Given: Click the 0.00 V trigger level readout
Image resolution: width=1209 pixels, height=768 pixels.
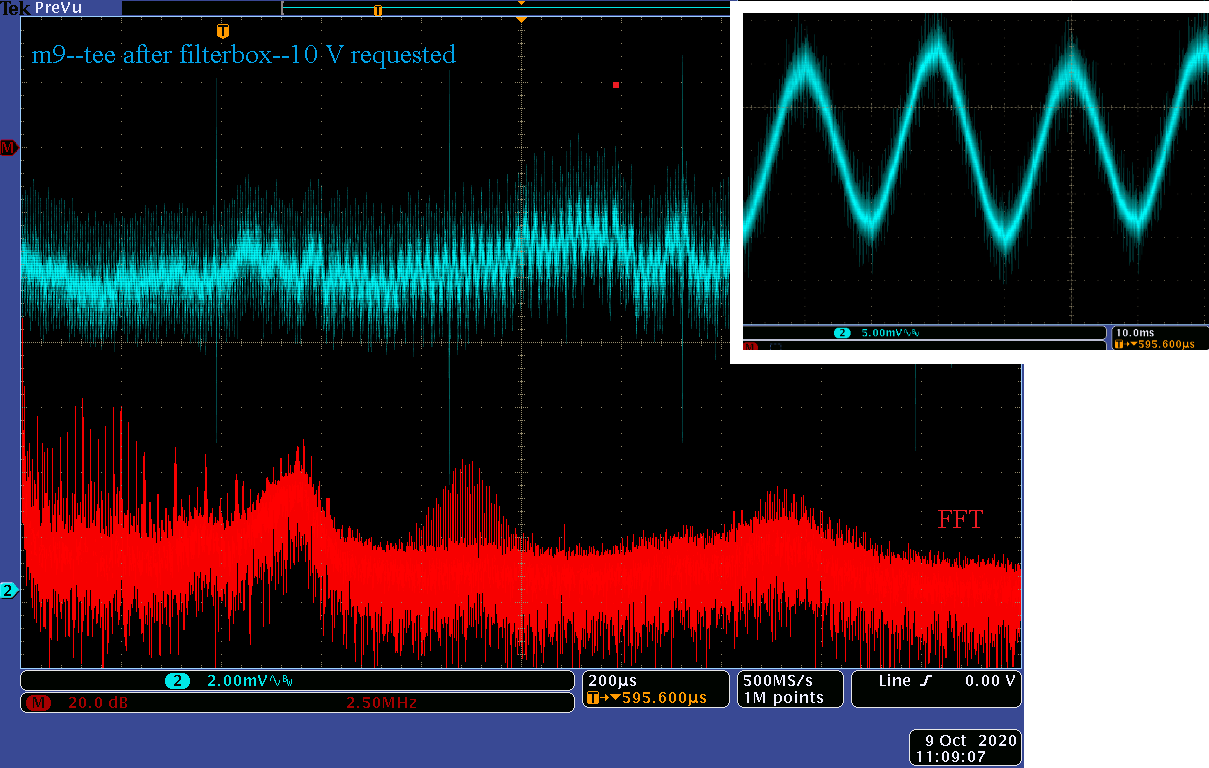Looking at the screenshot, I should pyautogui.click(x=990, y=681).
